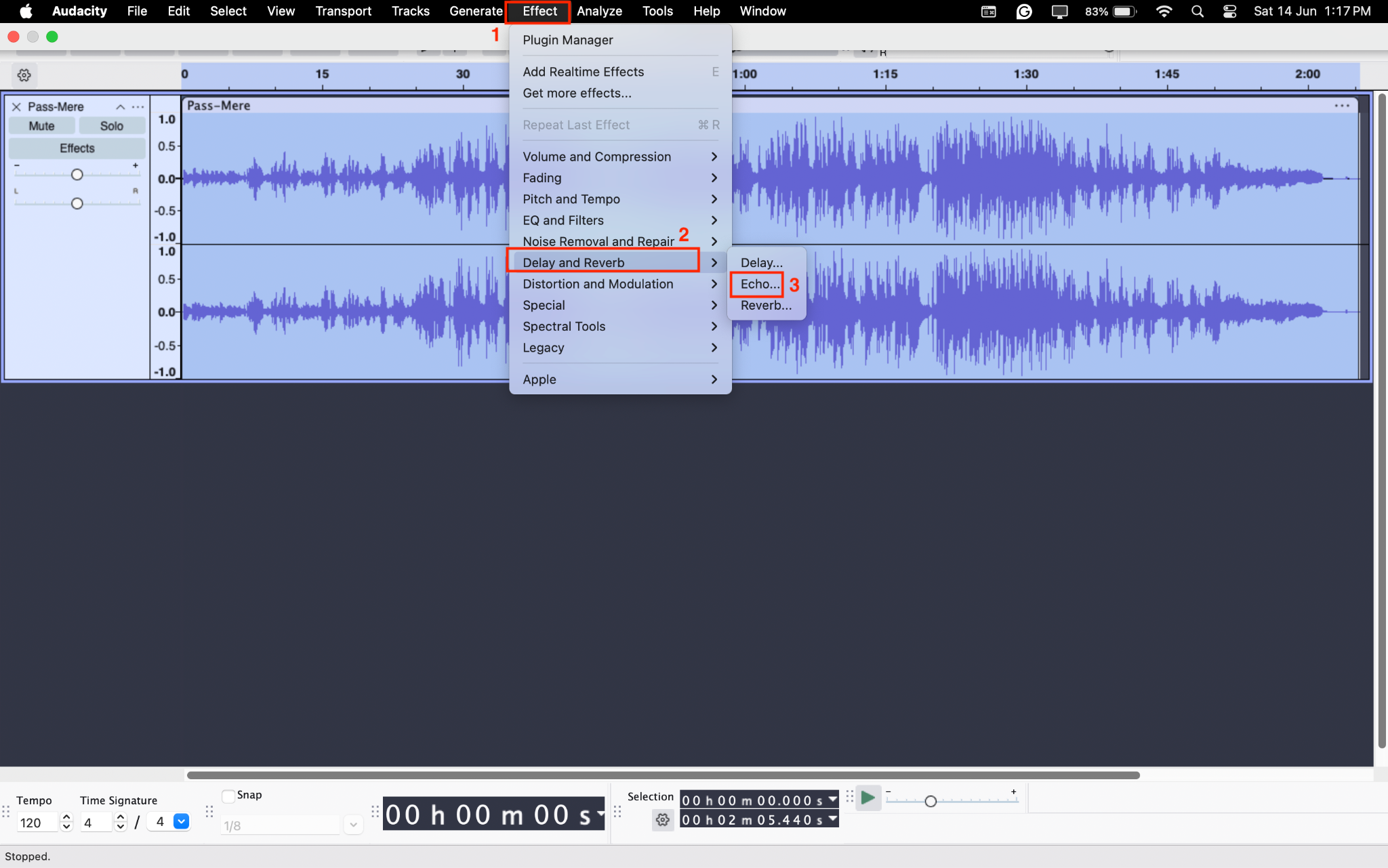Click the 15 second mark on ruler
Screen dimensions: 1388x868
point(322,74)
